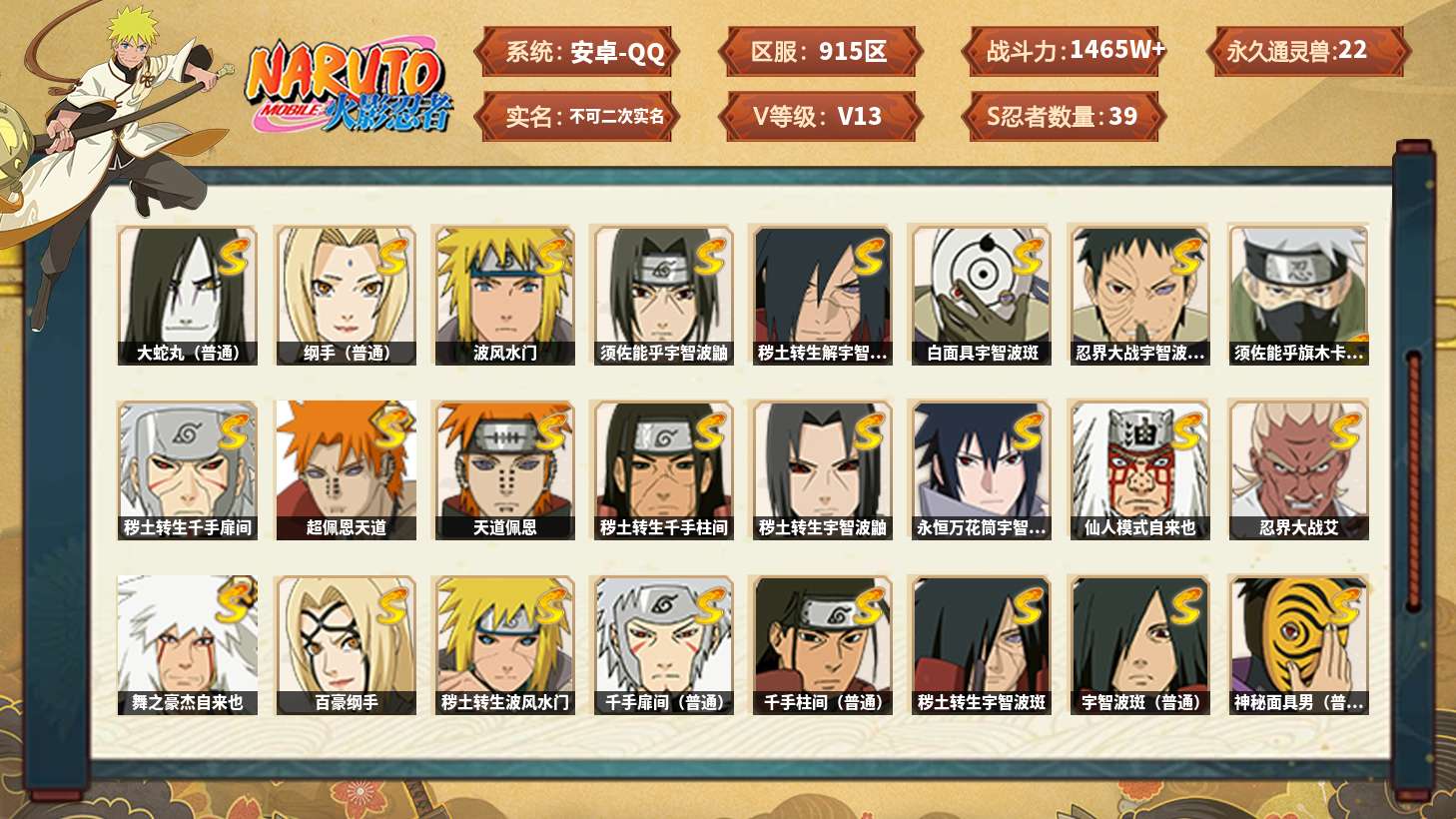
Task: Select the 神秘面具男 orange mask icon
Action: (x=1298, y=645)
